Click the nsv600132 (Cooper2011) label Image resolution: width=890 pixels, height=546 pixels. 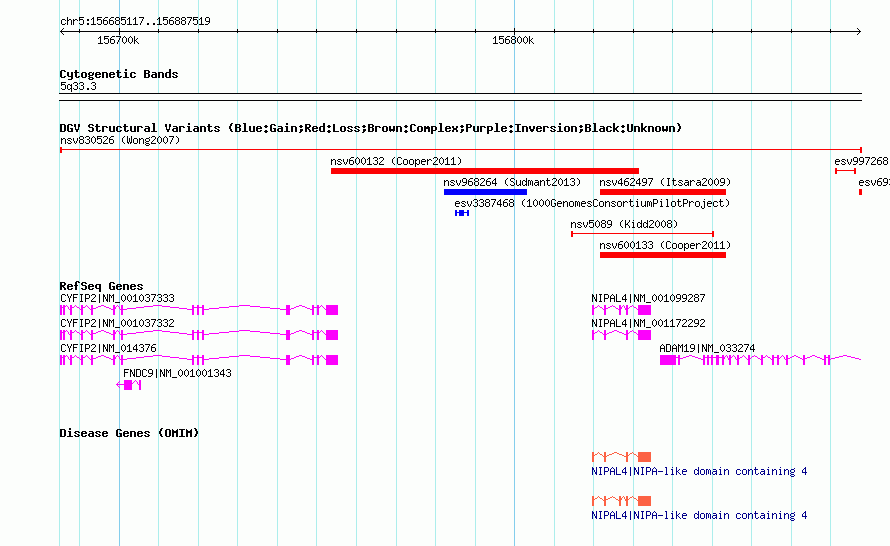coord(396,161)
